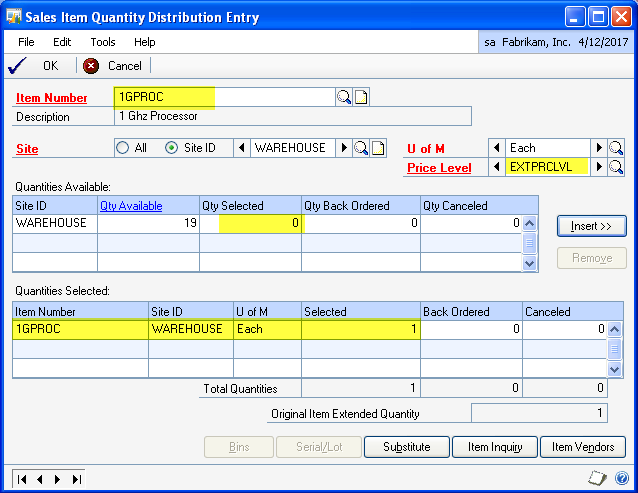
Task: Click previous arrow beside WAREHOUSE site field
Action: coord(242,148)
